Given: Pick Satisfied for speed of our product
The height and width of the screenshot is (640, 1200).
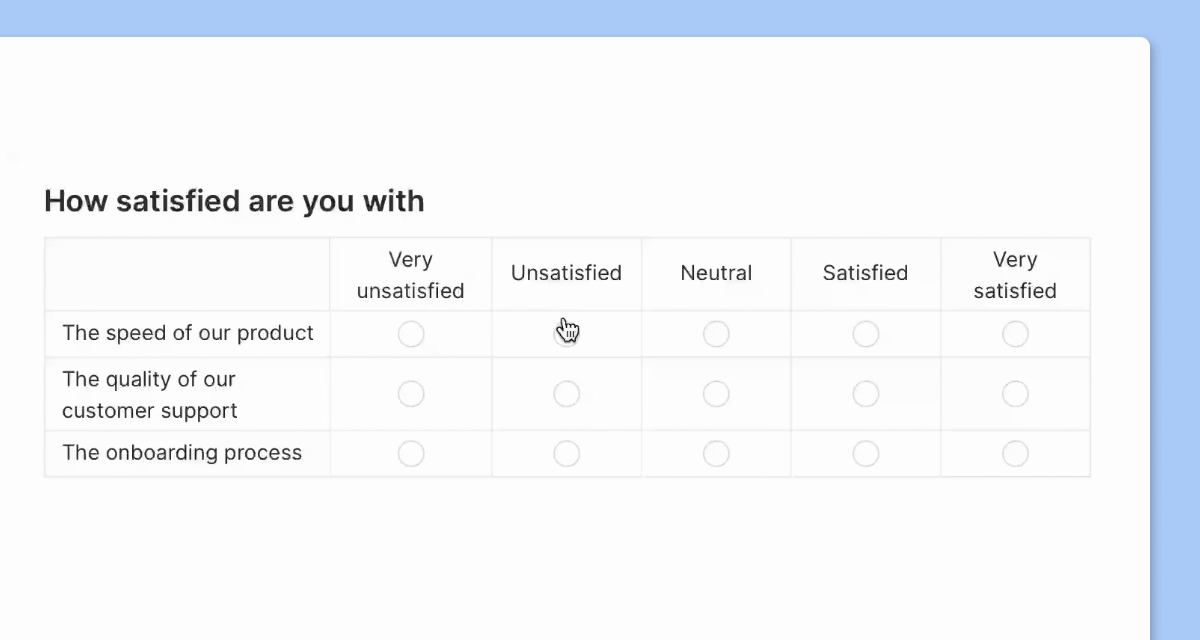Looking at the screenshot, I should (866, 334).
